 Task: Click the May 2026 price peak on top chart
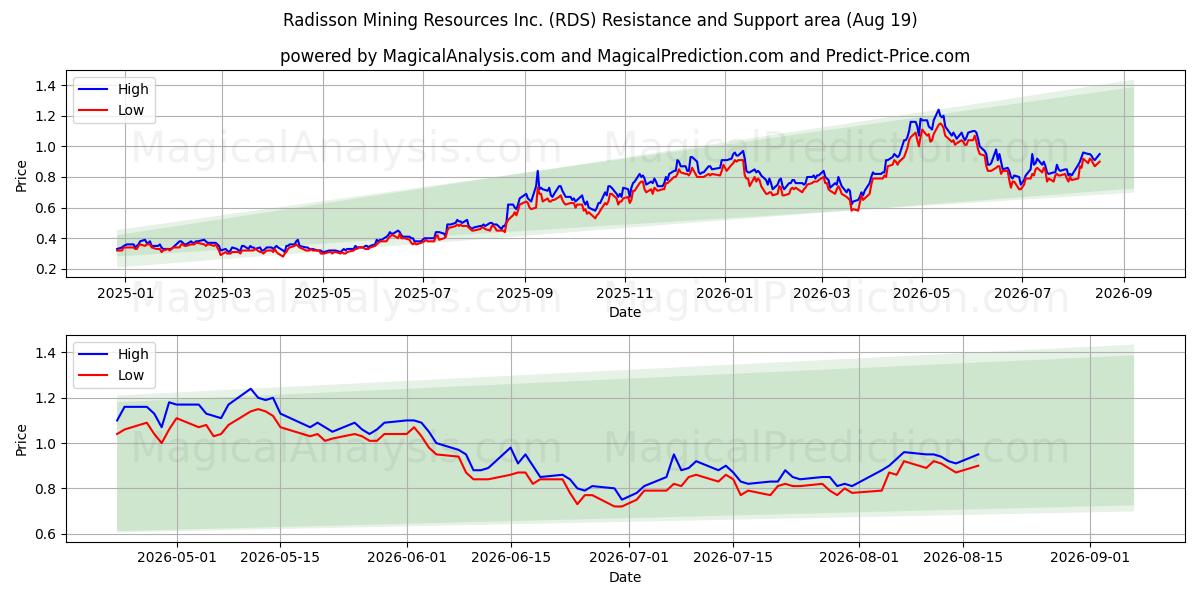point(938,110)
